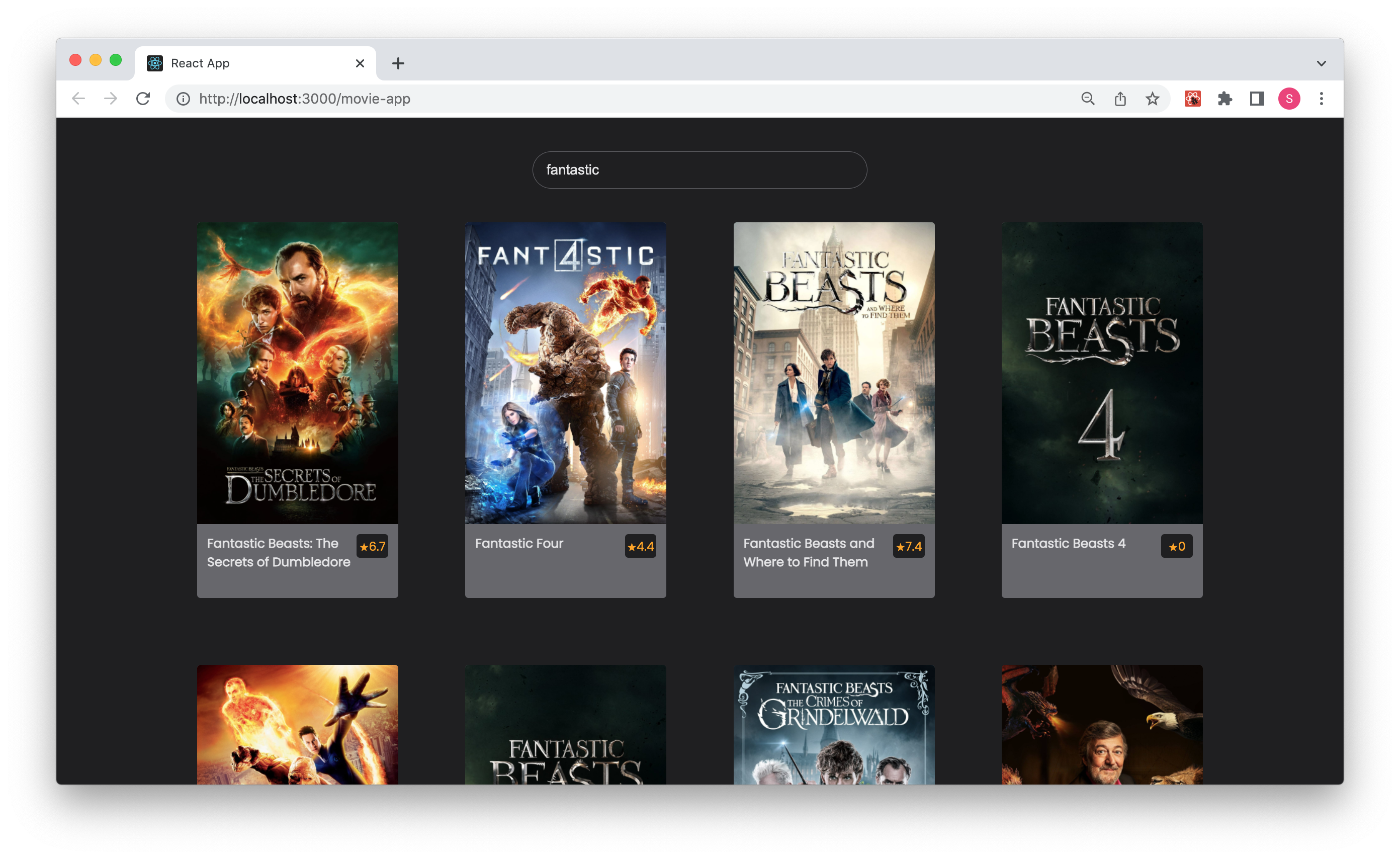Image resolution: width=1400 pixels, height=859 pixels.
Task: Open the dragon and eagle poster
Action: [1102, 724]
